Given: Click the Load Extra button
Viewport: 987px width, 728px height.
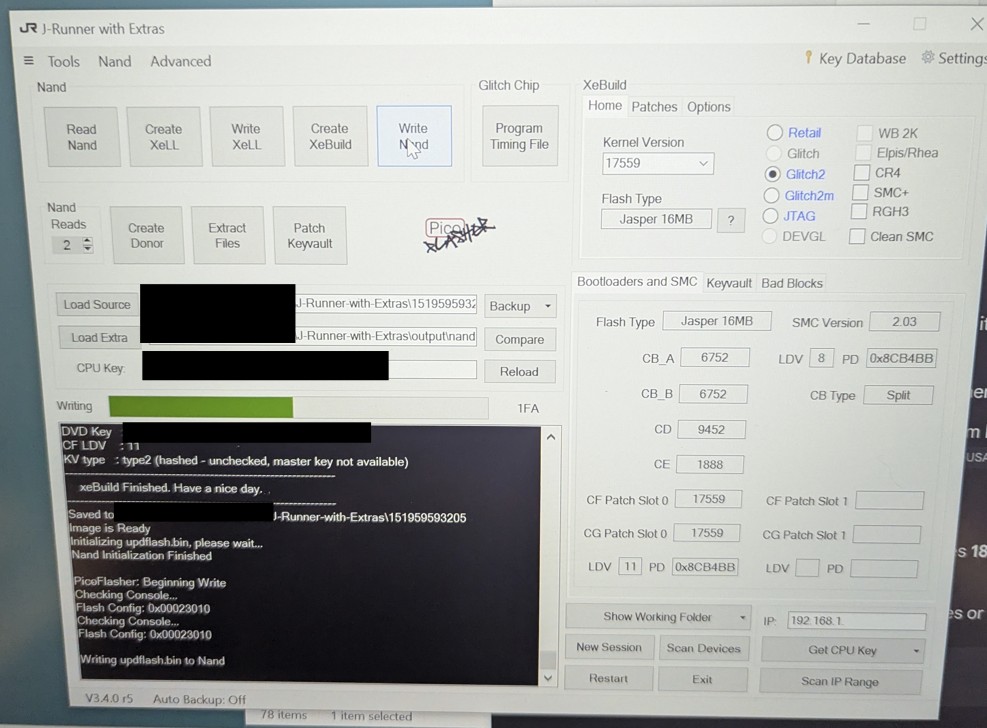Looking at the screenshot, I should coord(99,338).
